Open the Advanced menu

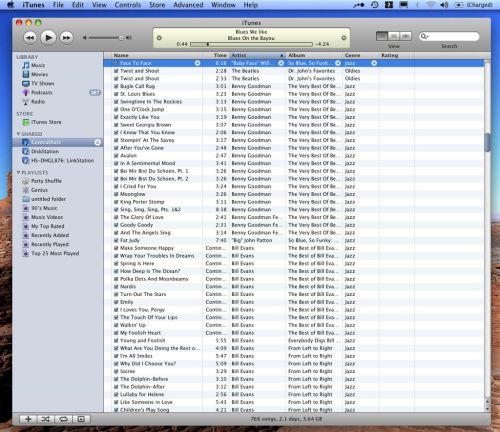[188, 5]
